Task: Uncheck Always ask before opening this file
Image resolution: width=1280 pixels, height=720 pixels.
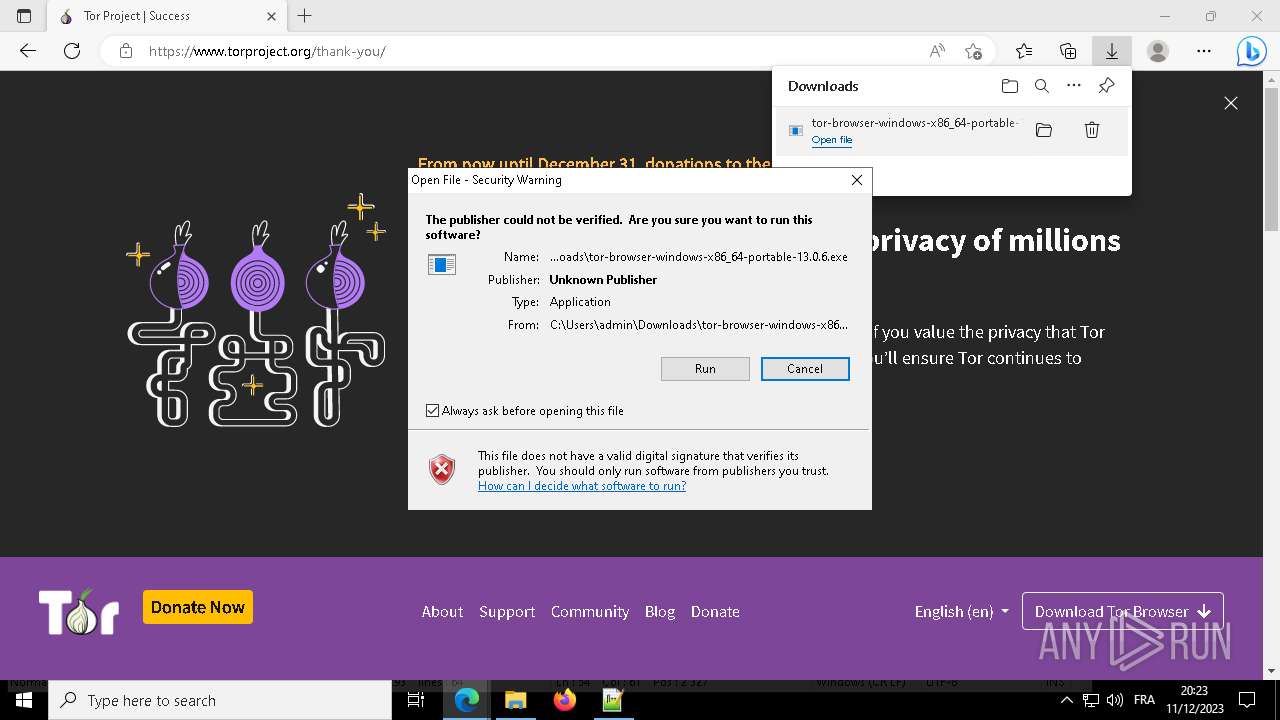Action: 433,411
